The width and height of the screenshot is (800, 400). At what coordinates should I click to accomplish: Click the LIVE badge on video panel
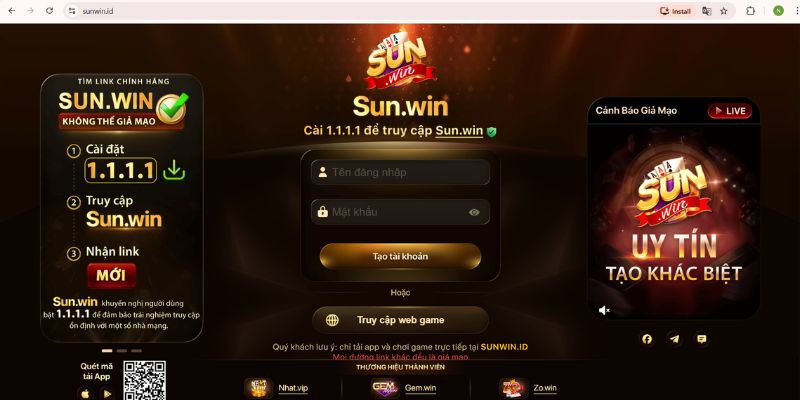730,111
